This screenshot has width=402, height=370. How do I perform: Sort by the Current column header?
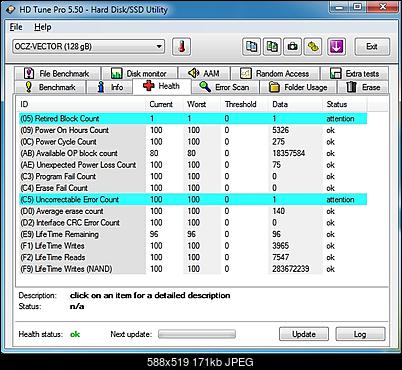tap(164, 104)
